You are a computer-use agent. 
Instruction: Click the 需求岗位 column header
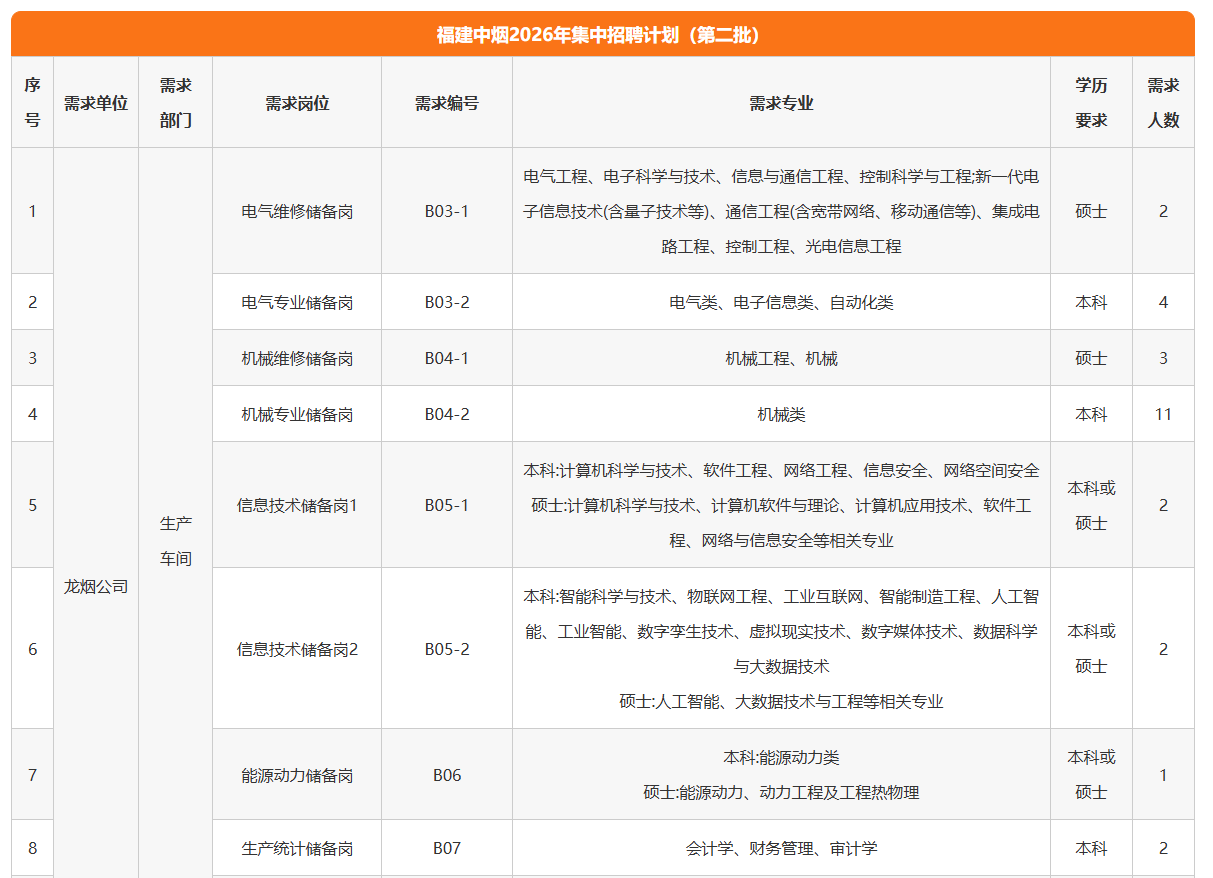297,103
